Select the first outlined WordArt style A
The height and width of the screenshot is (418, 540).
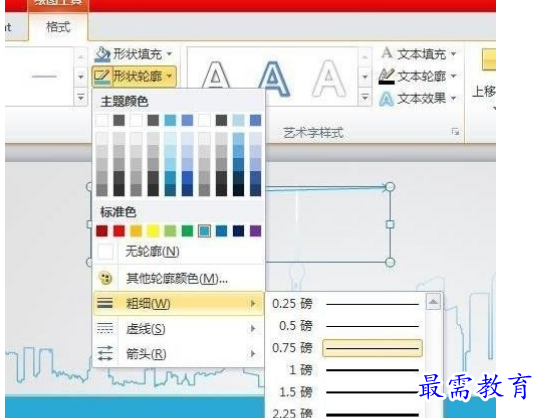pyautogui.click(x=216, y=76)
